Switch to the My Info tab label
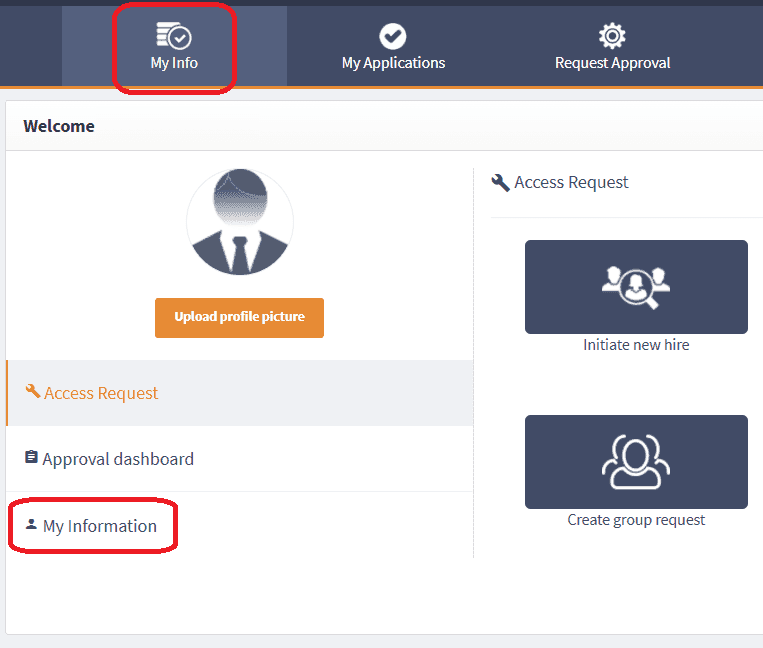763x648 pixels. 174,62
